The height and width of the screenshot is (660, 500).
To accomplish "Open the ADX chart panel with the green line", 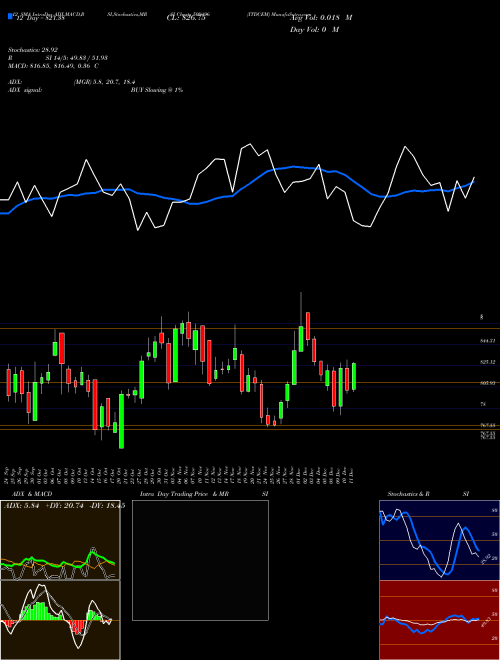I will (x=60, y=540).
